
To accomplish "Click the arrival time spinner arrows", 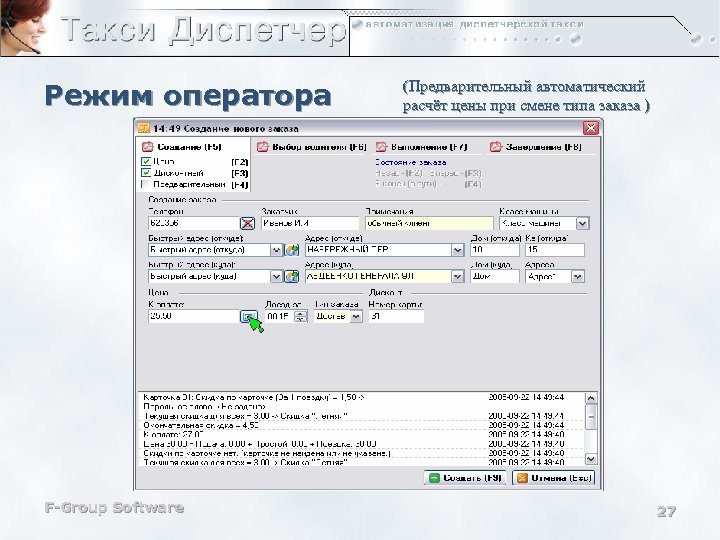I will click(301, 316).
